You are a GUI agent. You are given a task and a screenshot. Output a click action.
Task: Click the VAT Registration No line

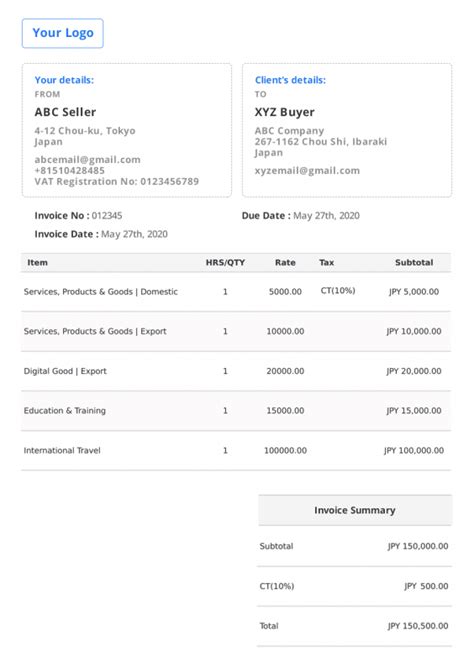(x=117, y=181)
